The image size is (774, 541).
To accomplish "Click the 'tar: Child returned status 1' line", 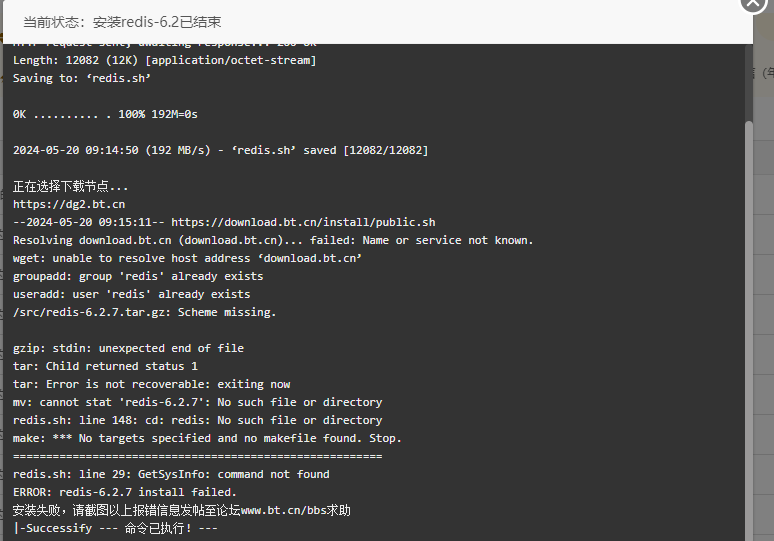I will (x=105, y=366).
